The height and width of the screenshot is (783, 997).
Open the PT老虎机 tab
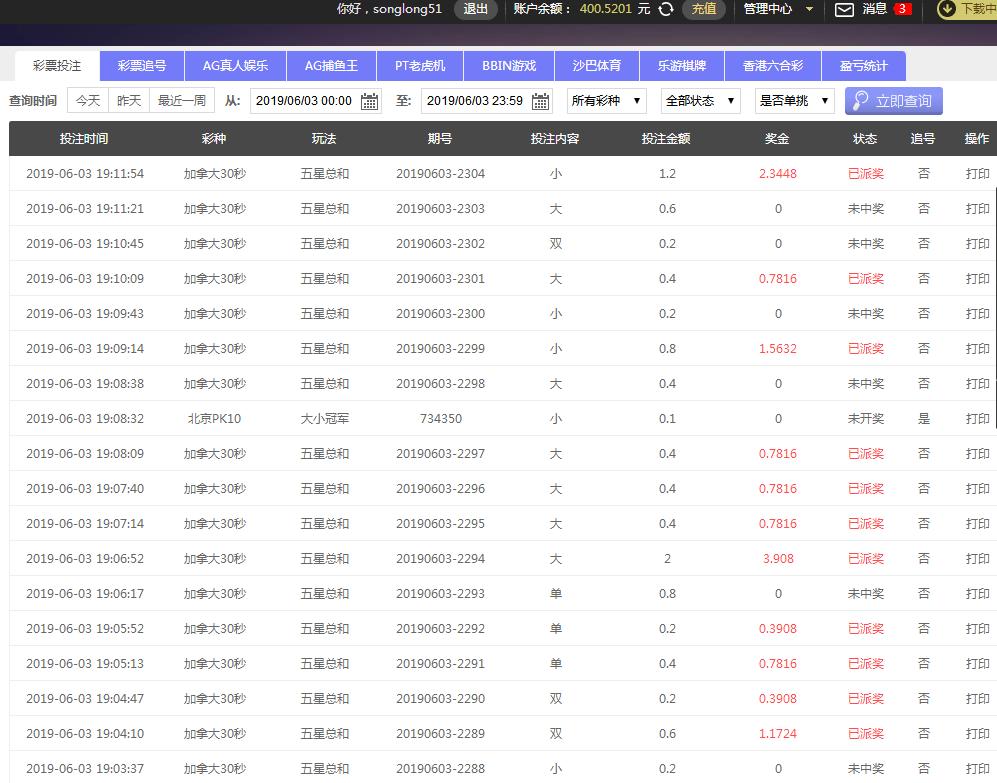(420, 66)
